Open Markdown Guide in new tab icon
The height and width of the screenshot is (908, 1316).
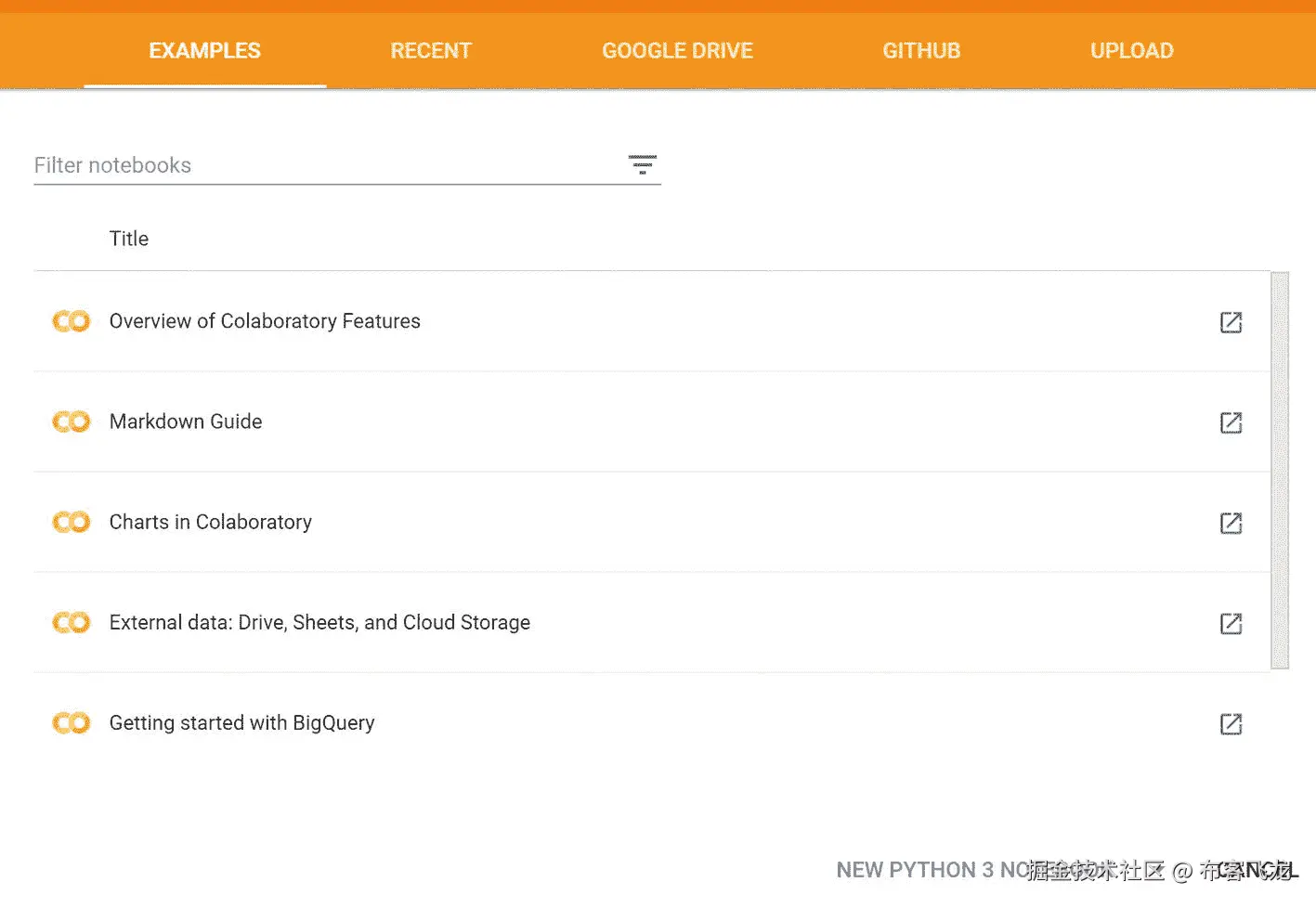(1231, 422)
